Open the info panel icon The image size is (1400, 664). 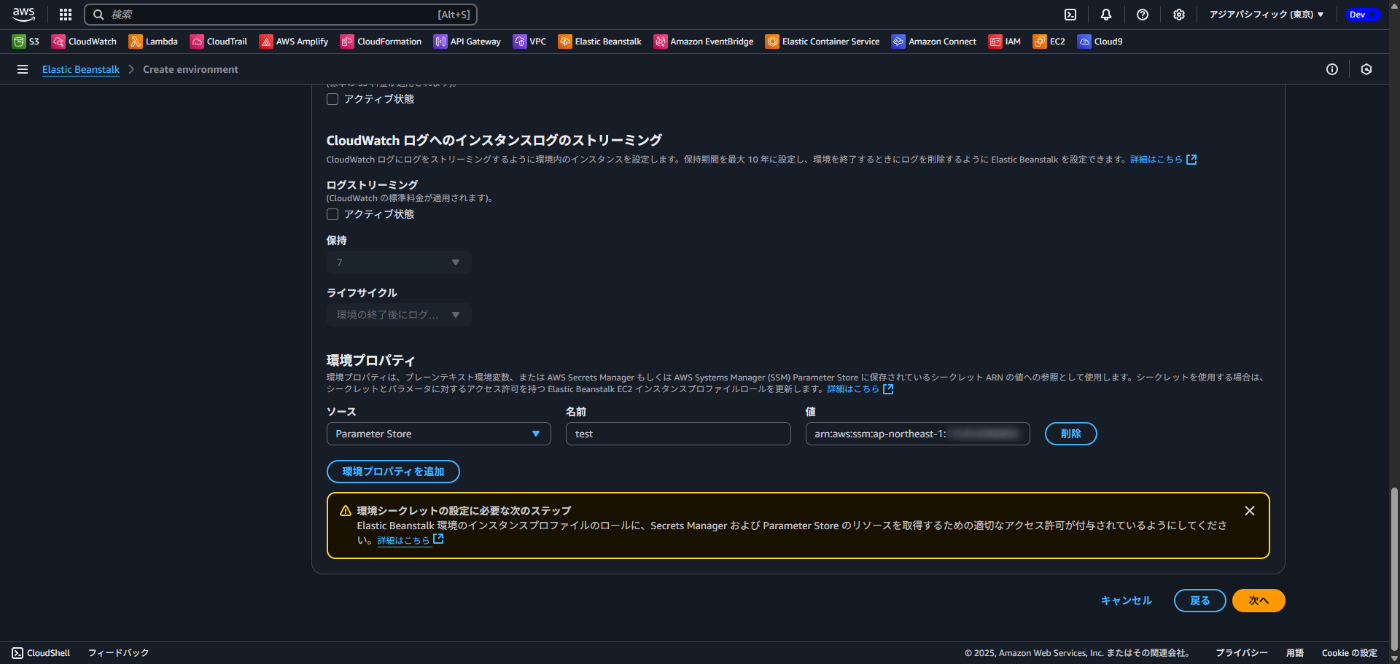[1332, 69]
